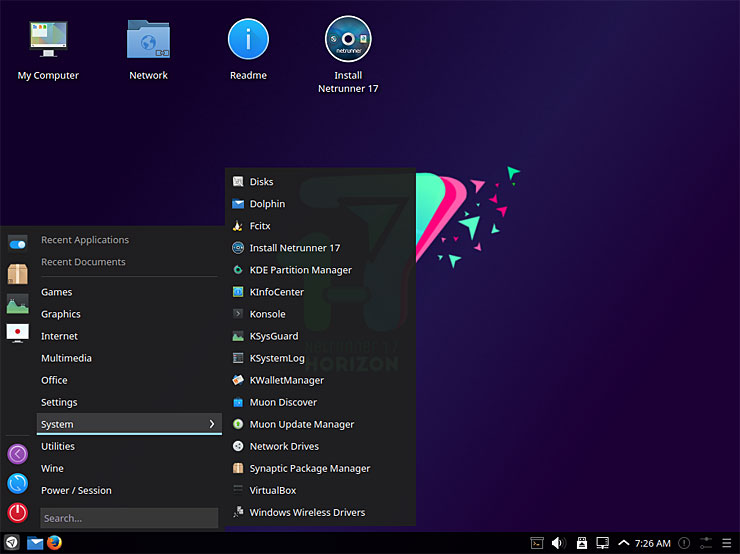740x554 pixels.
Task: Click the purple logout arrow icon
Action: coord(17,454)
